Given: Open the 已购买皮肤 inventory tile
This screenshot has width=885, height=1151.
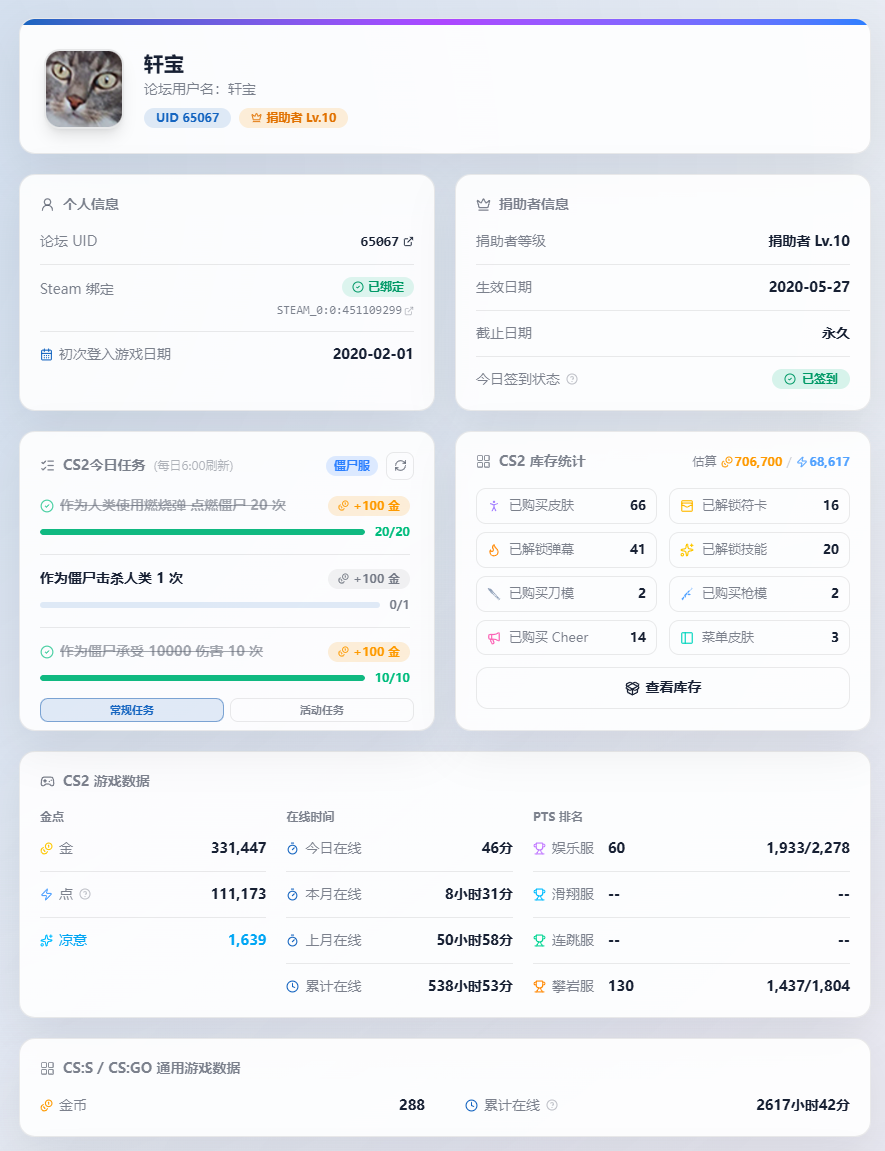Looking at the screenshot, I should (x=566, y=506).
